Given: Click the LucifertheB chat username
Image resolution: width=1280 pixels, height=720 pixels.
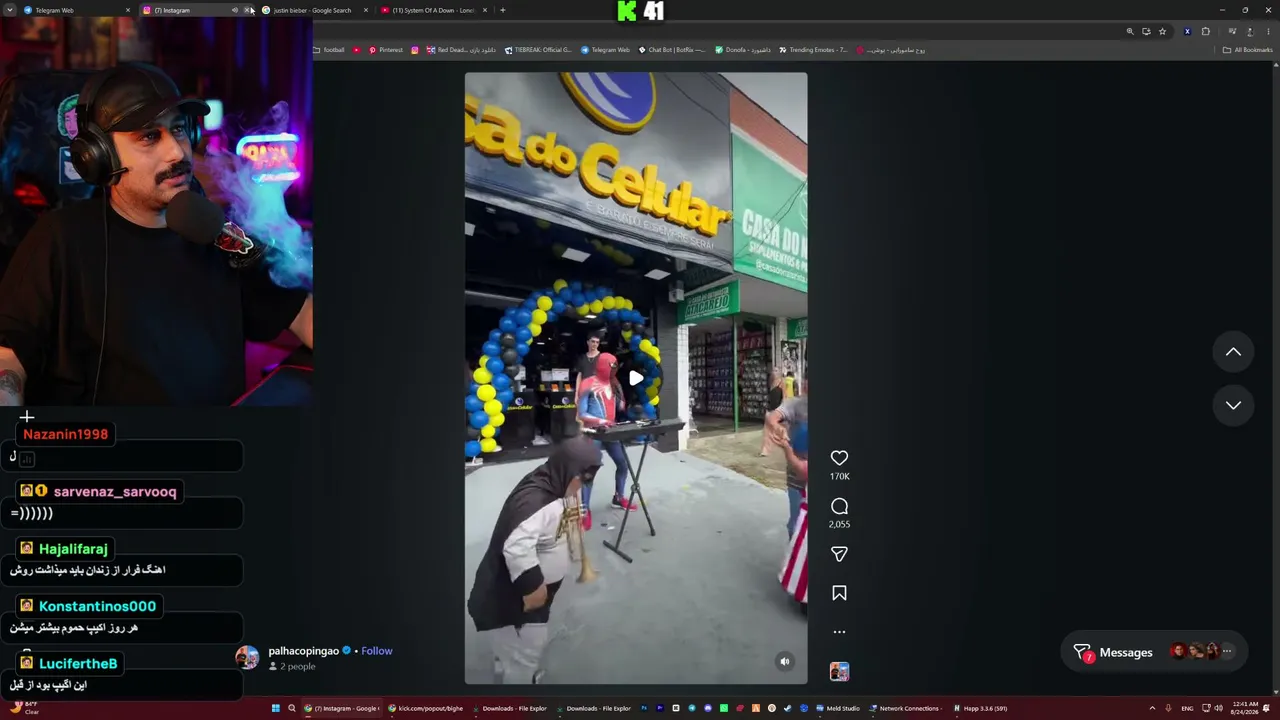Looking at the screenshot, I should (78, 663).
